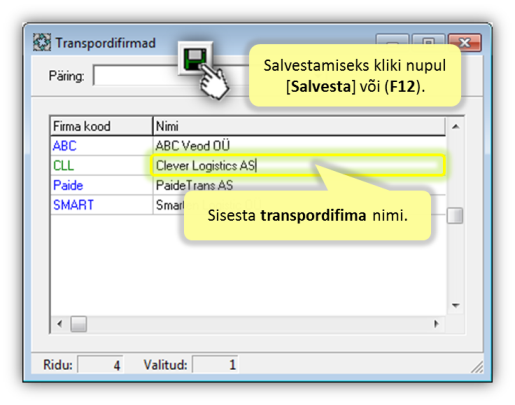
Task: Click the vertical scrollbar down arrow
Action: pos(455,305)
